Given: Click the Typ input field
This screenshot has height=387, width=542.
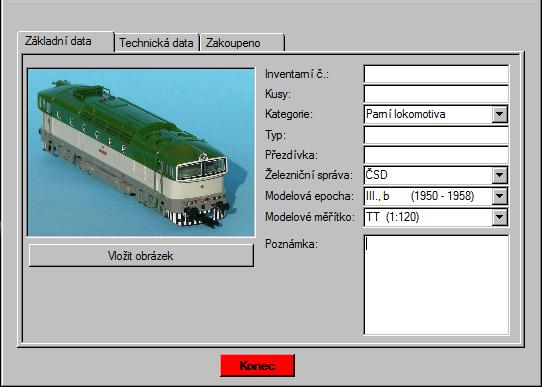Looking at the screenshot, I should click(x=436, y=135).
